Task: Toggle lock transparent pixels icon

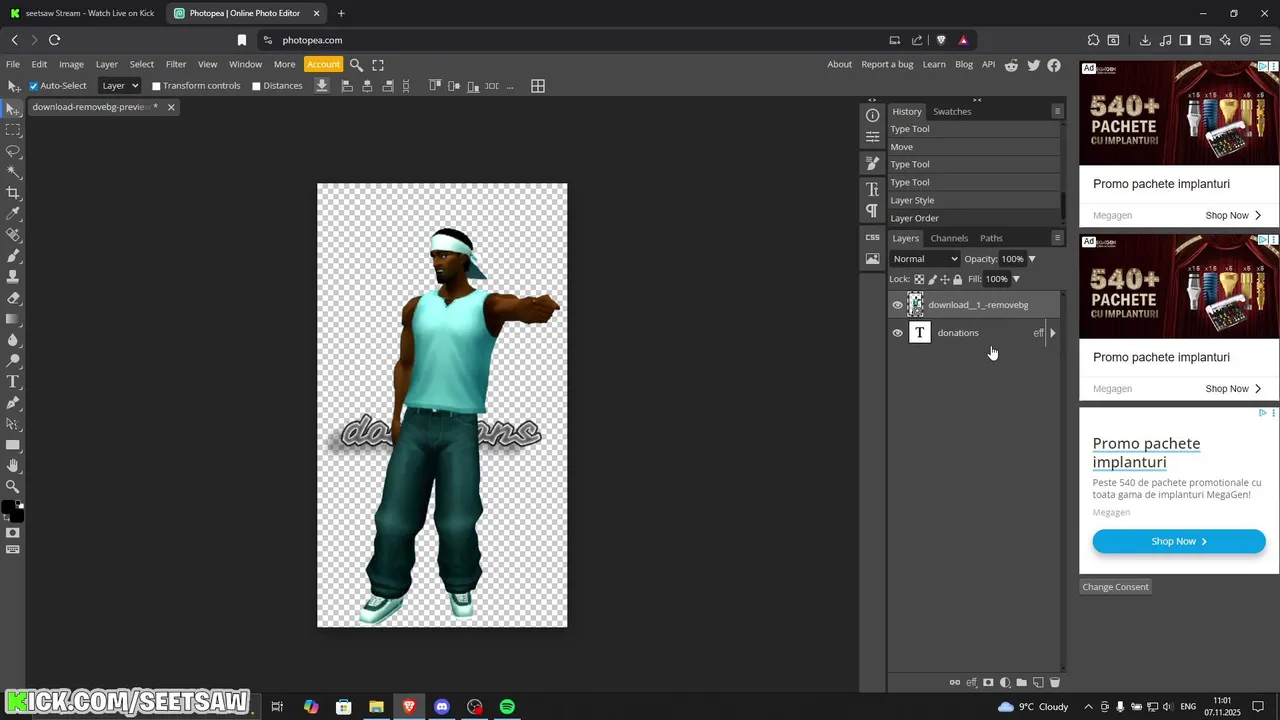Action: pos(919,279)
